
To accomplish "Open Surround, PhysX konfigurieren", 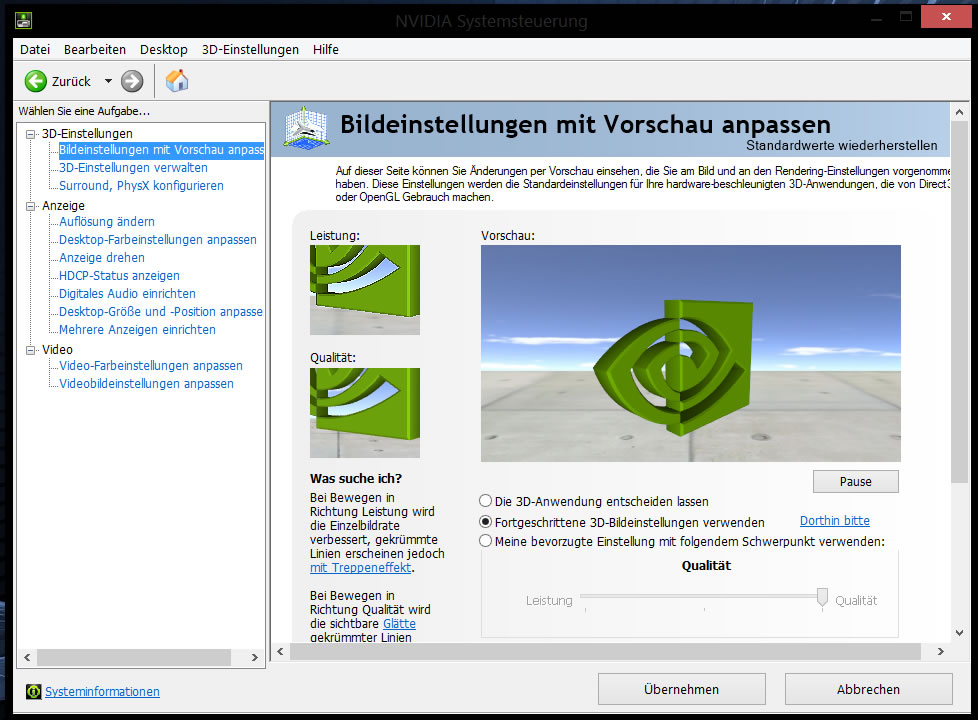I will pyautogui.click(x=142, y=186).
